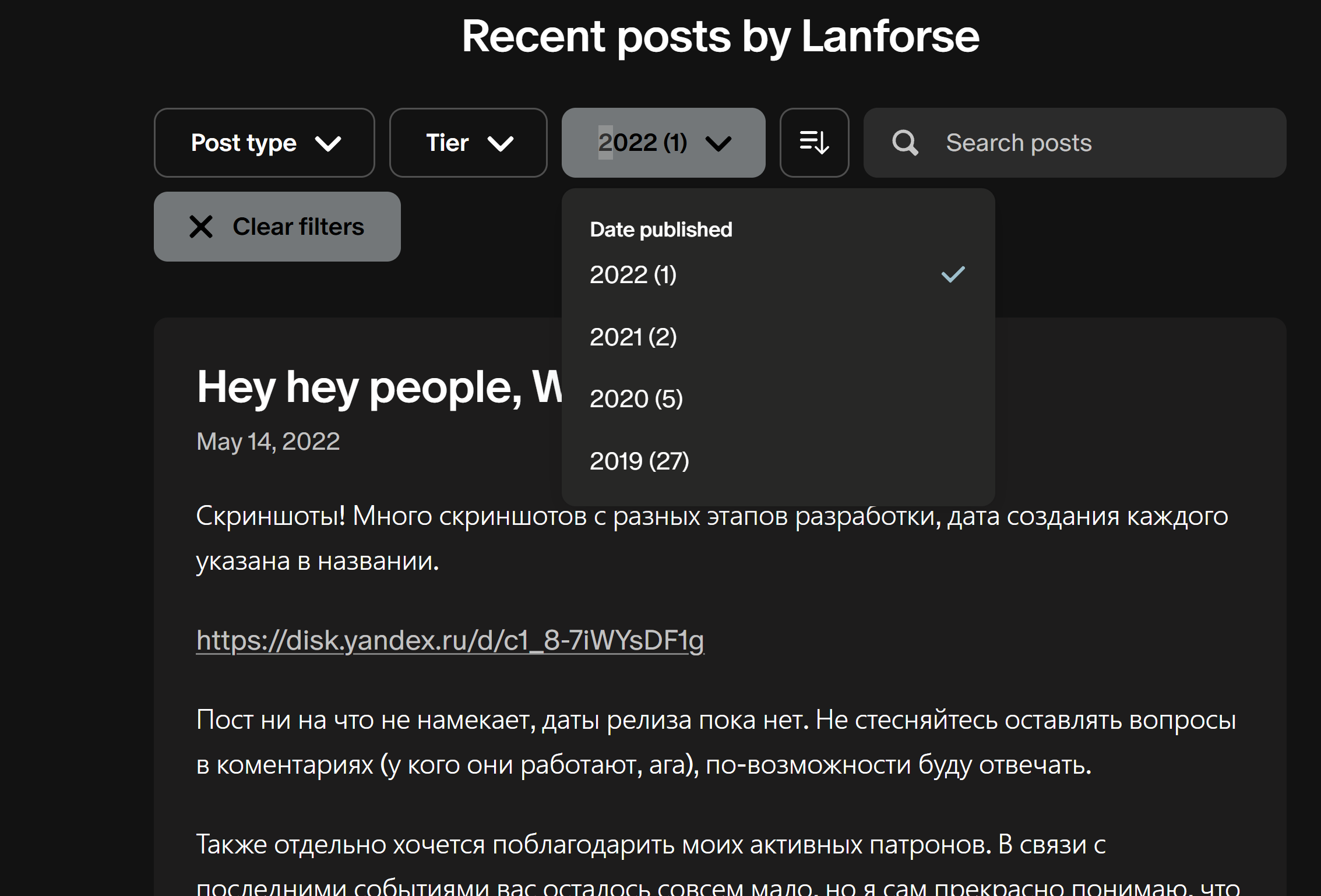Click the X icon on Clear filters
Image resolution: width=1321 pixels, height=896 pixels.
[201, 227]
